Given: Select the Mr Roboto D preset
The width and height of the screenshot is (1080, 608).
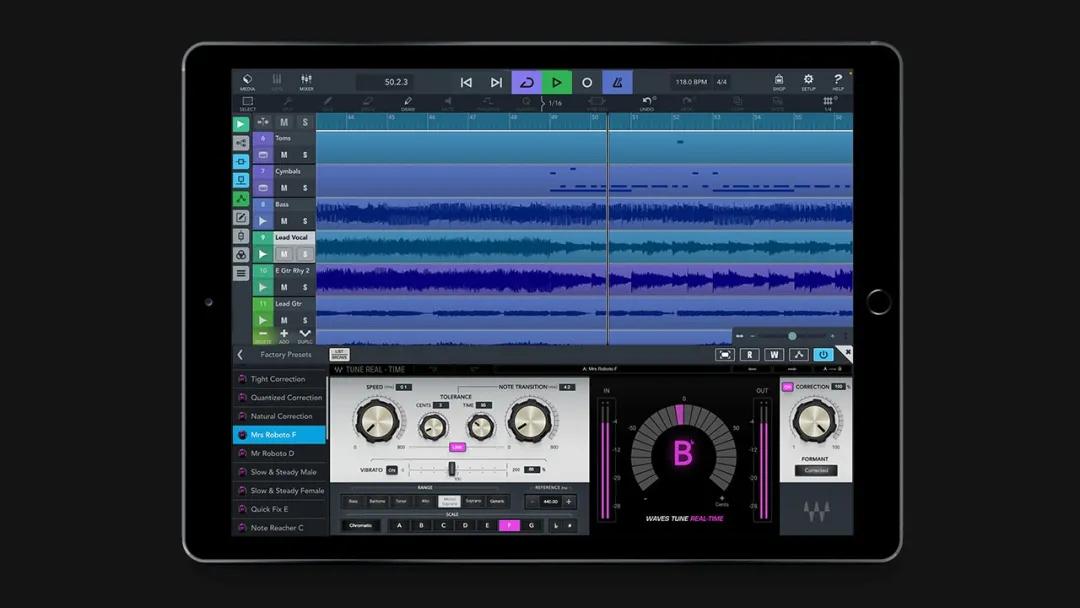Looking at the screenshot, I should coord(280,453).
